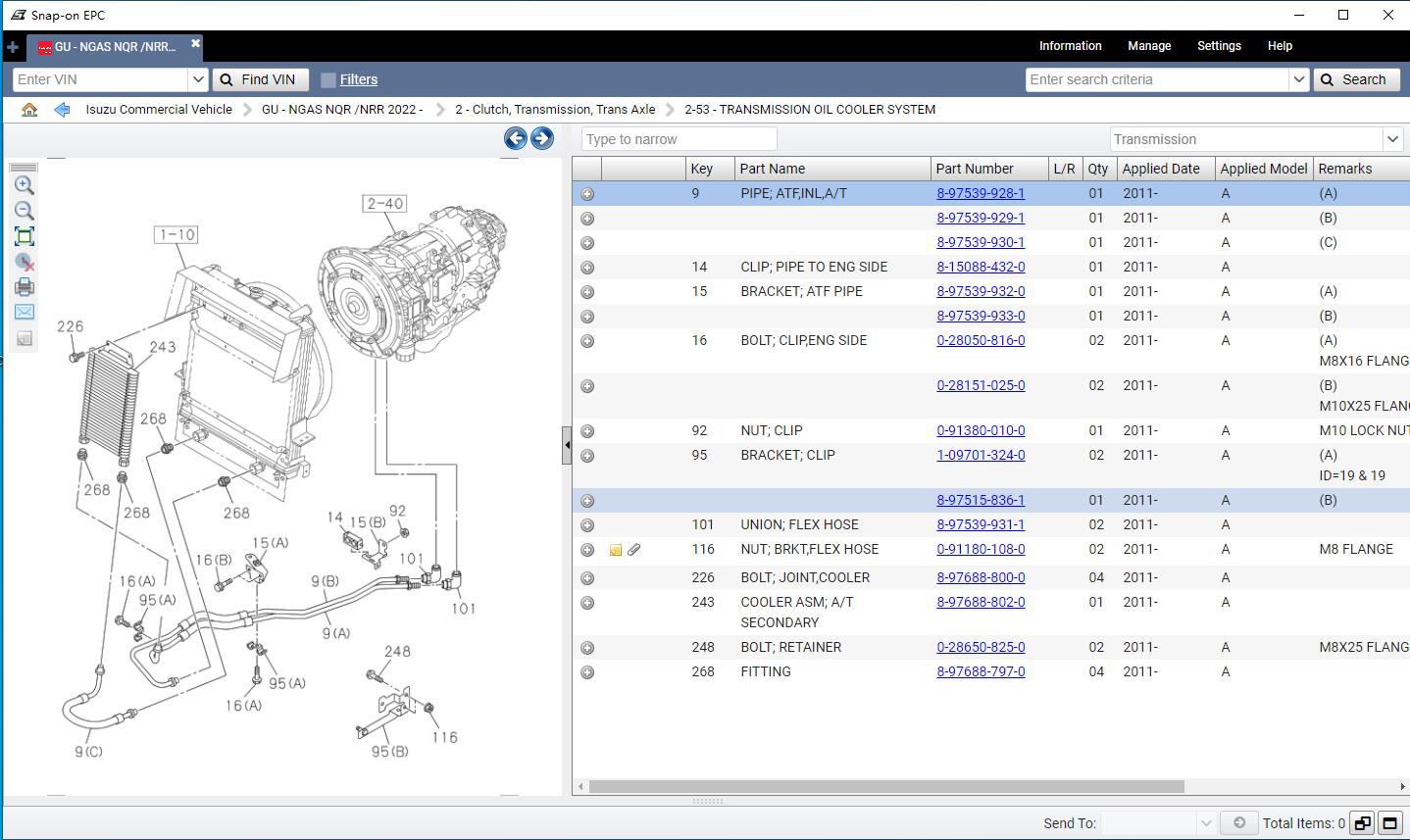Click the Enter VIN field
This screenshot has width=1410, height=840.
point(100,79)
